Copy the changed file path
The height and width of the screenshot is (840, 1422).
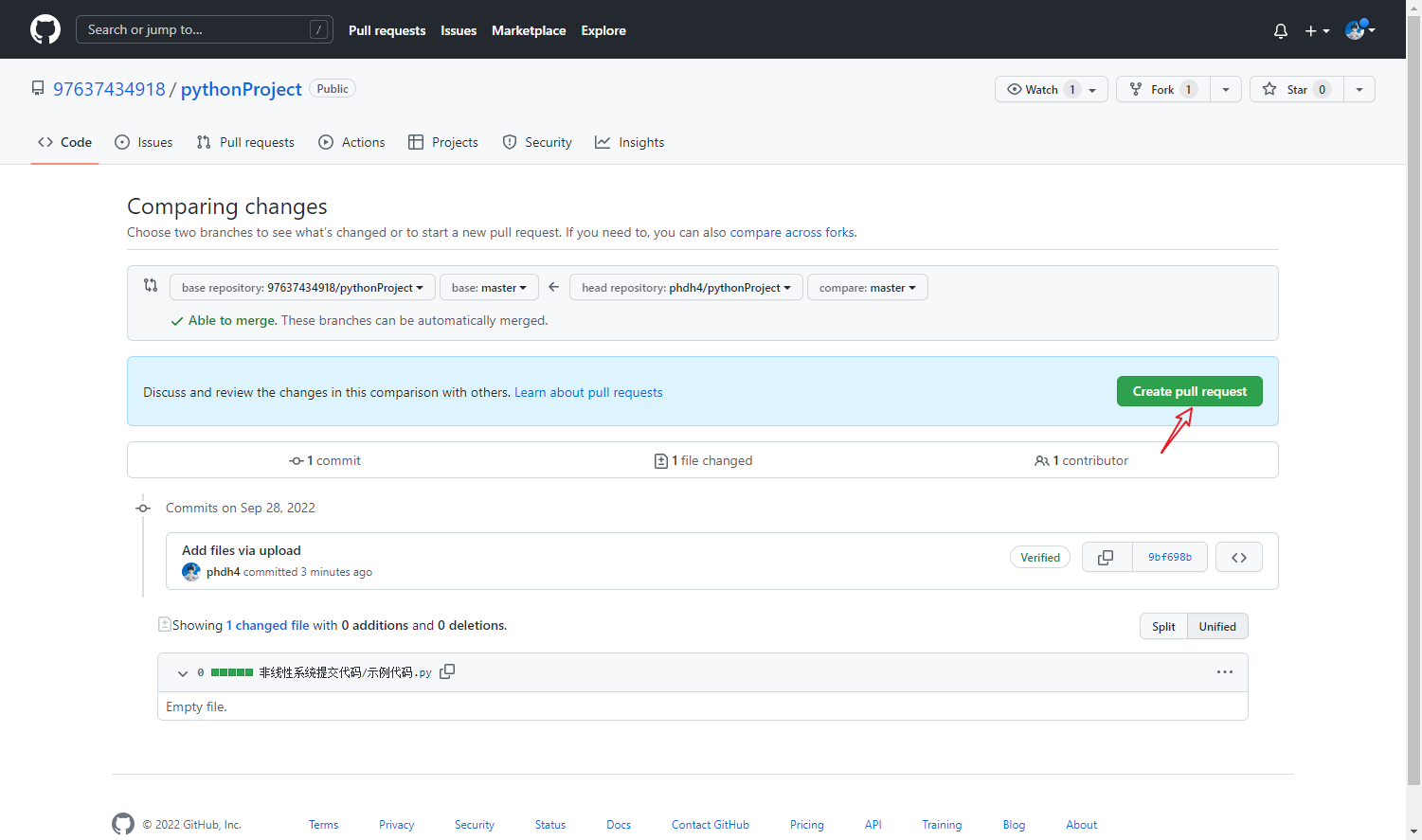(446, 671)
